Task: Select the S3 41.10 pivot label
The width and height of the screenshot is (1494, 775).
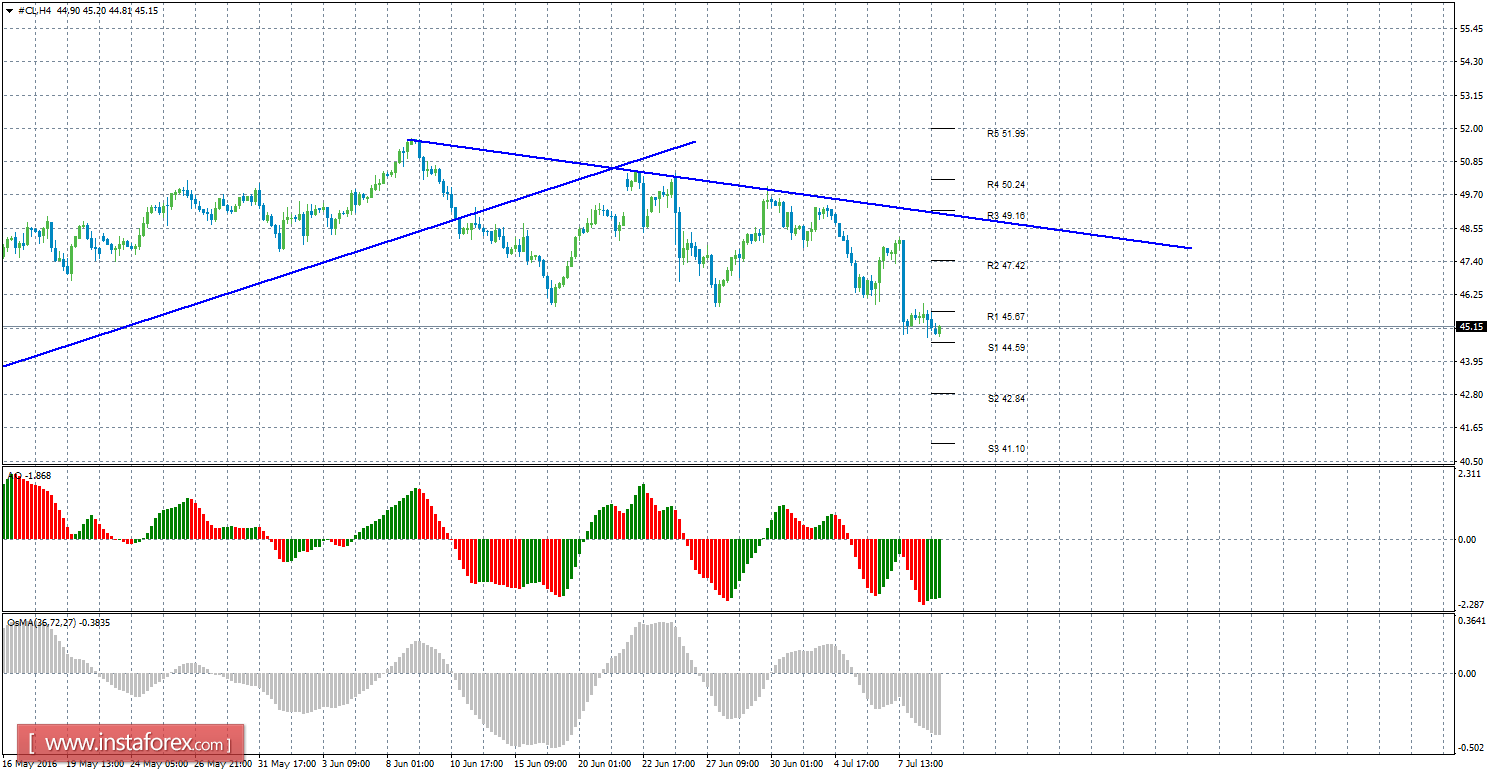Action: tap(1006, 449)
